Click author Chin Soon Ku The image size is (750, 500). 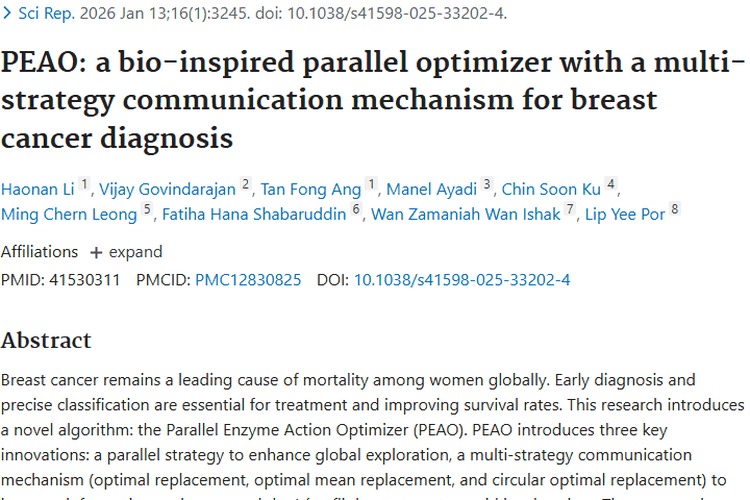point(551,189)
